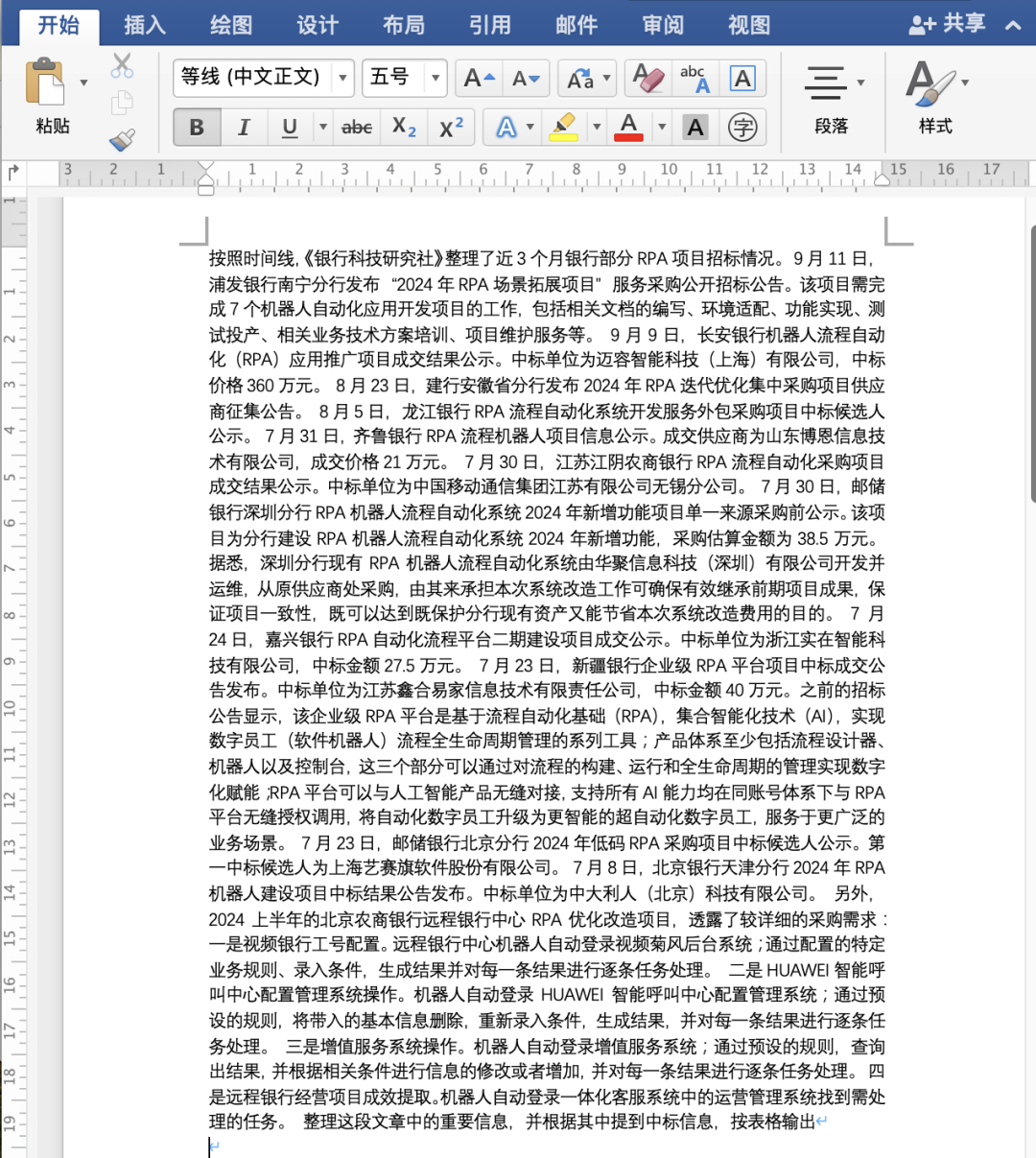The width and height of the screenshot is (1036, 1158).
Task: Click the words 据悉 in the document
Action: pos(226,563)
